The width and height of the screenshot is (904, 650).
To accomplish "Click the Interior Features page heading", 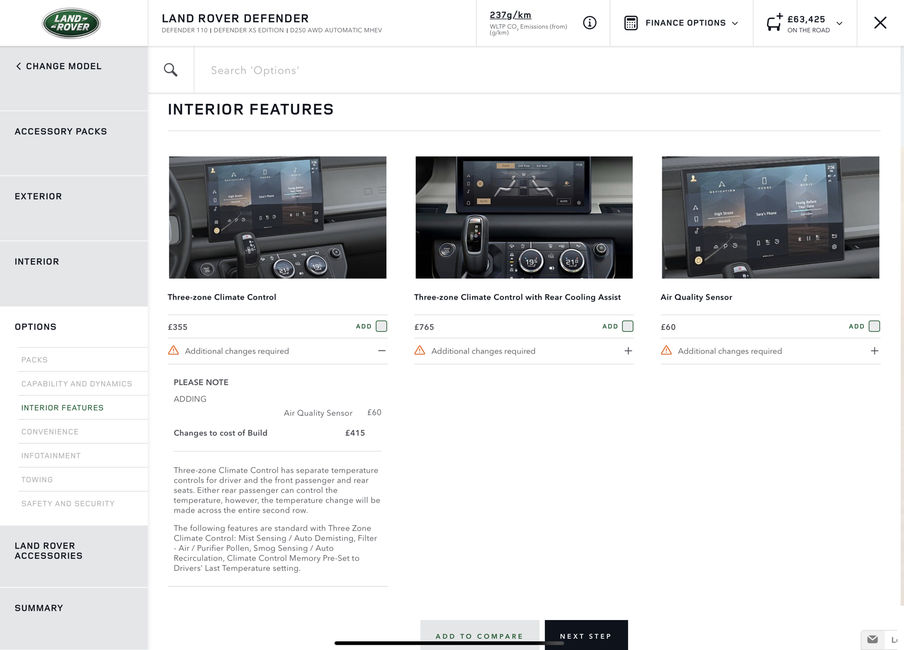I will (251, 110).
